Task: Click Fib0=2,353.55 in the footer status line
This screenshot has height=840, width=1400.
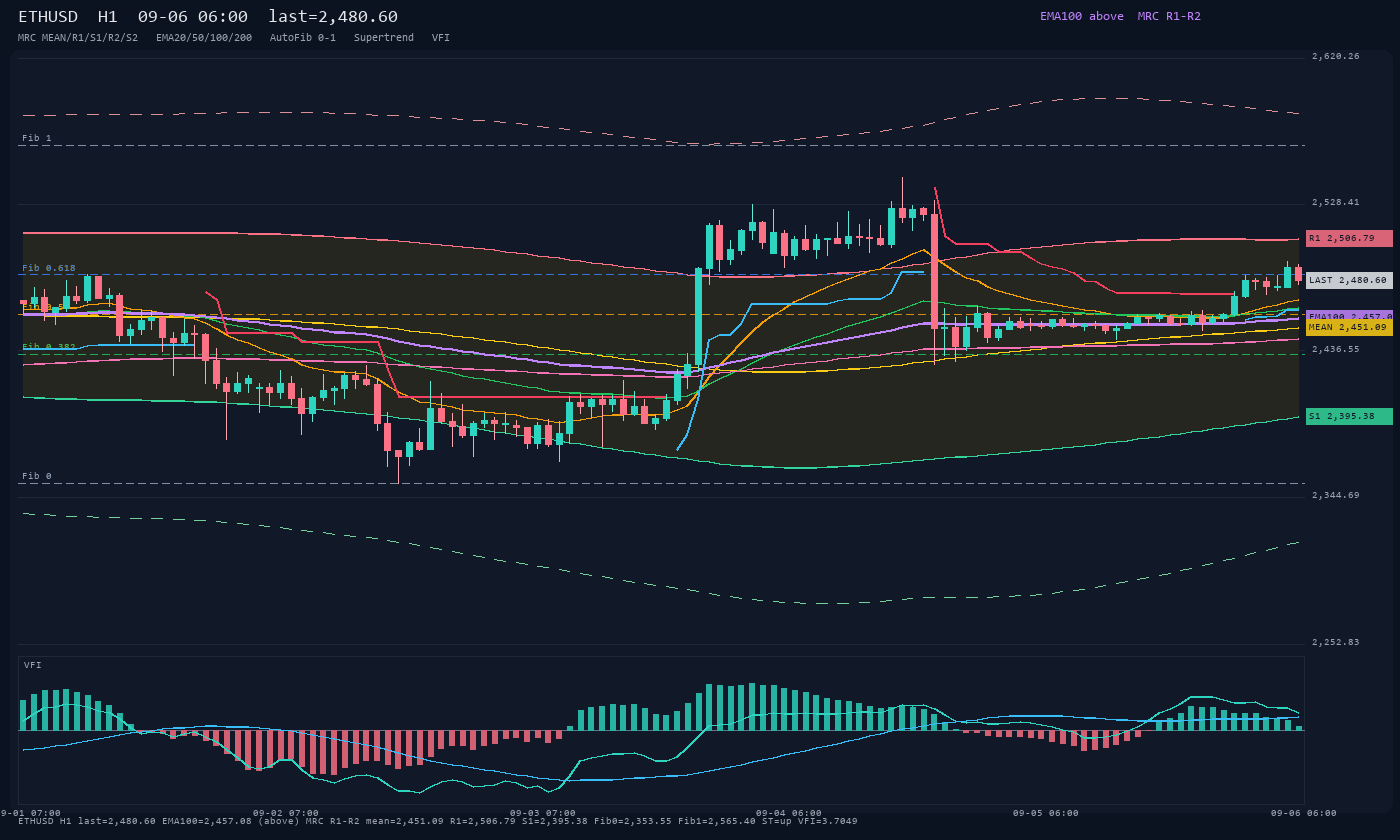Action: click(633, 821)
